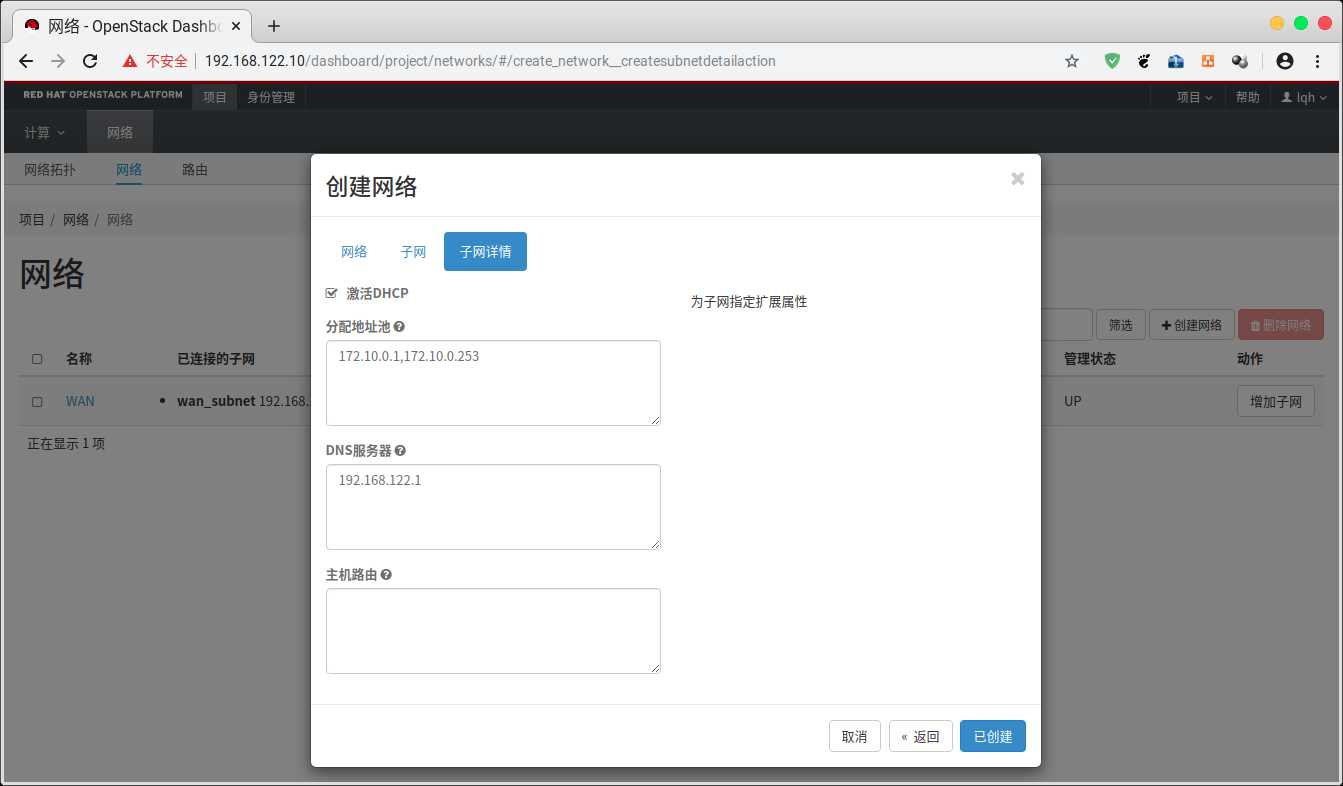Click the yellow window control button
The height and width of the screenshot is (786, 1343).
(1277, 23)
